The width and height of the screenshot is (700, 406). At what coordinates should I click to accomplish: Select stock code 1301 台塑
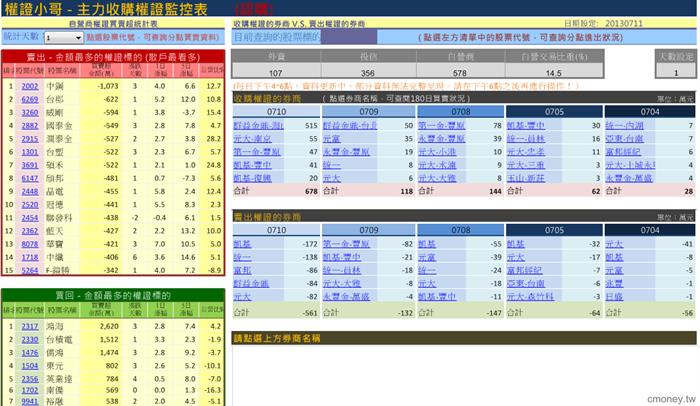click(x=30, y=152)
